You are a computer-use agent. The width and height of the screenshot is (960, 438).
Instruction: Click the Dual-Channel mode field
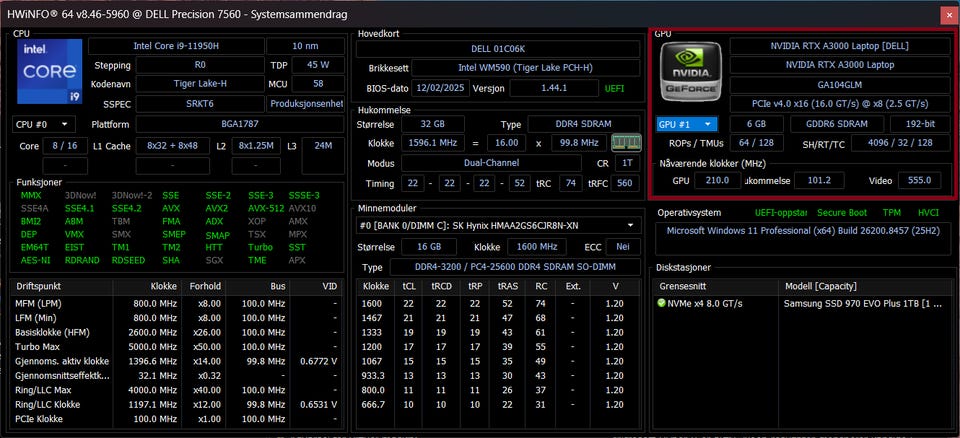(491, 163)
